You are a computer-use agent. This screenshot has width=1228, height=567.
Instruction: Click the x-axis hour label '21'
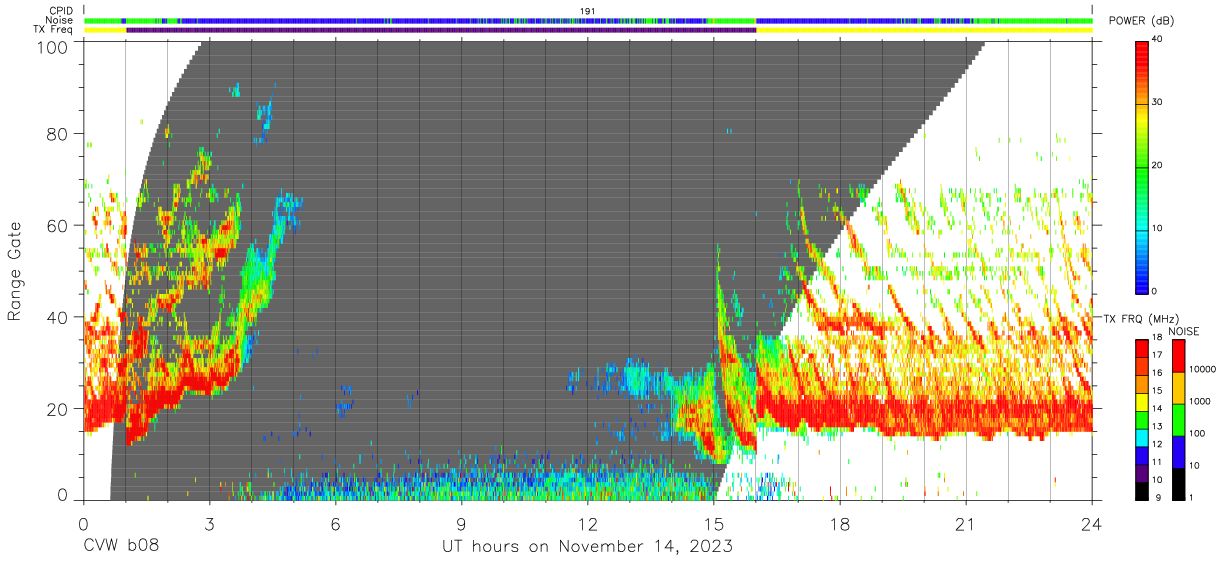click(x=966, y=523)
